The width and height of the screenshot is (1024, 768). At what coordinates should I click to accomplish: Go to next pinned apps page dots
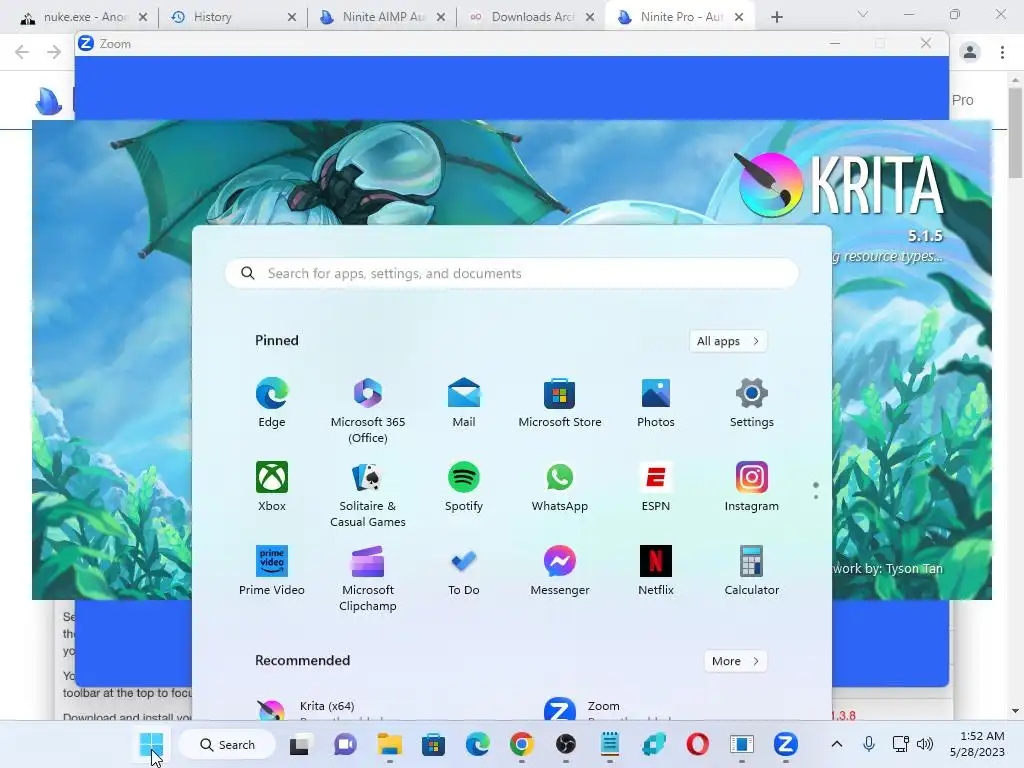coord(816,491)
